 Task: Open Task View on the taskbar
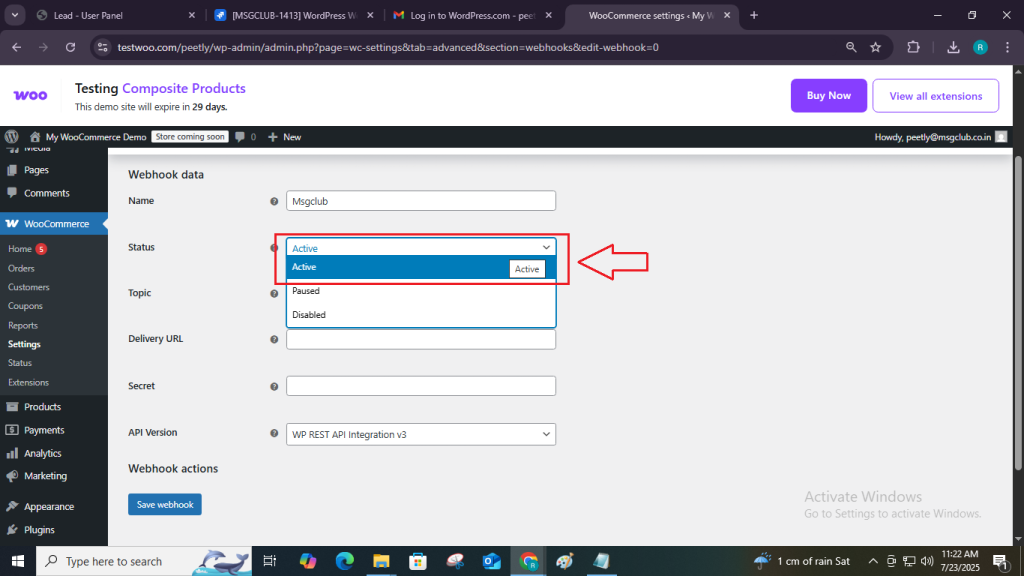pyautogui.click(x=269, y=561)
